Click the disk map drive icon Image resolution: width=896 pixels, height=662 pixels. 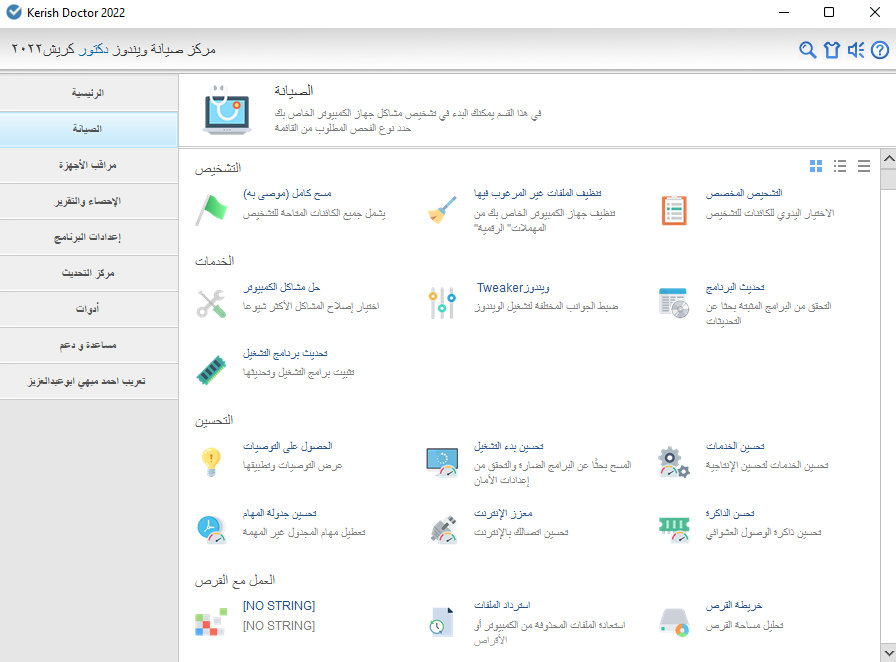(674, 622)
